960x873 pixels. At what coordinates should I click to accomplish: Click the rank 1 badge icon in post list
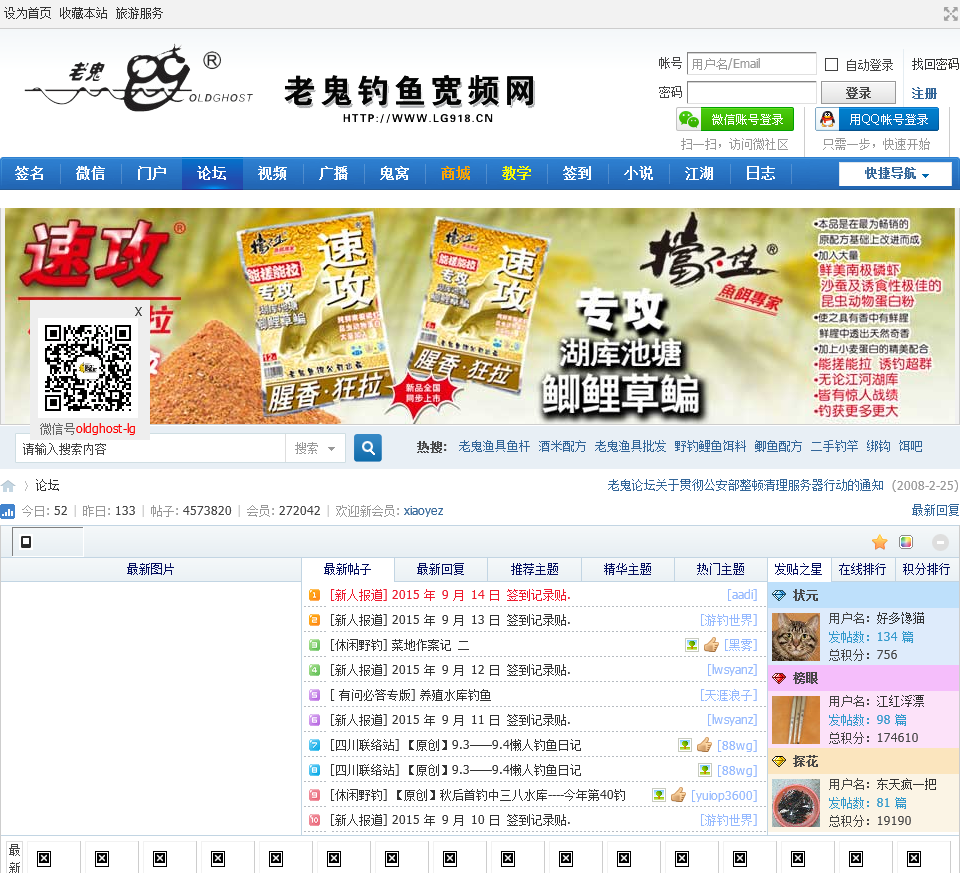[x=314, y=595]
